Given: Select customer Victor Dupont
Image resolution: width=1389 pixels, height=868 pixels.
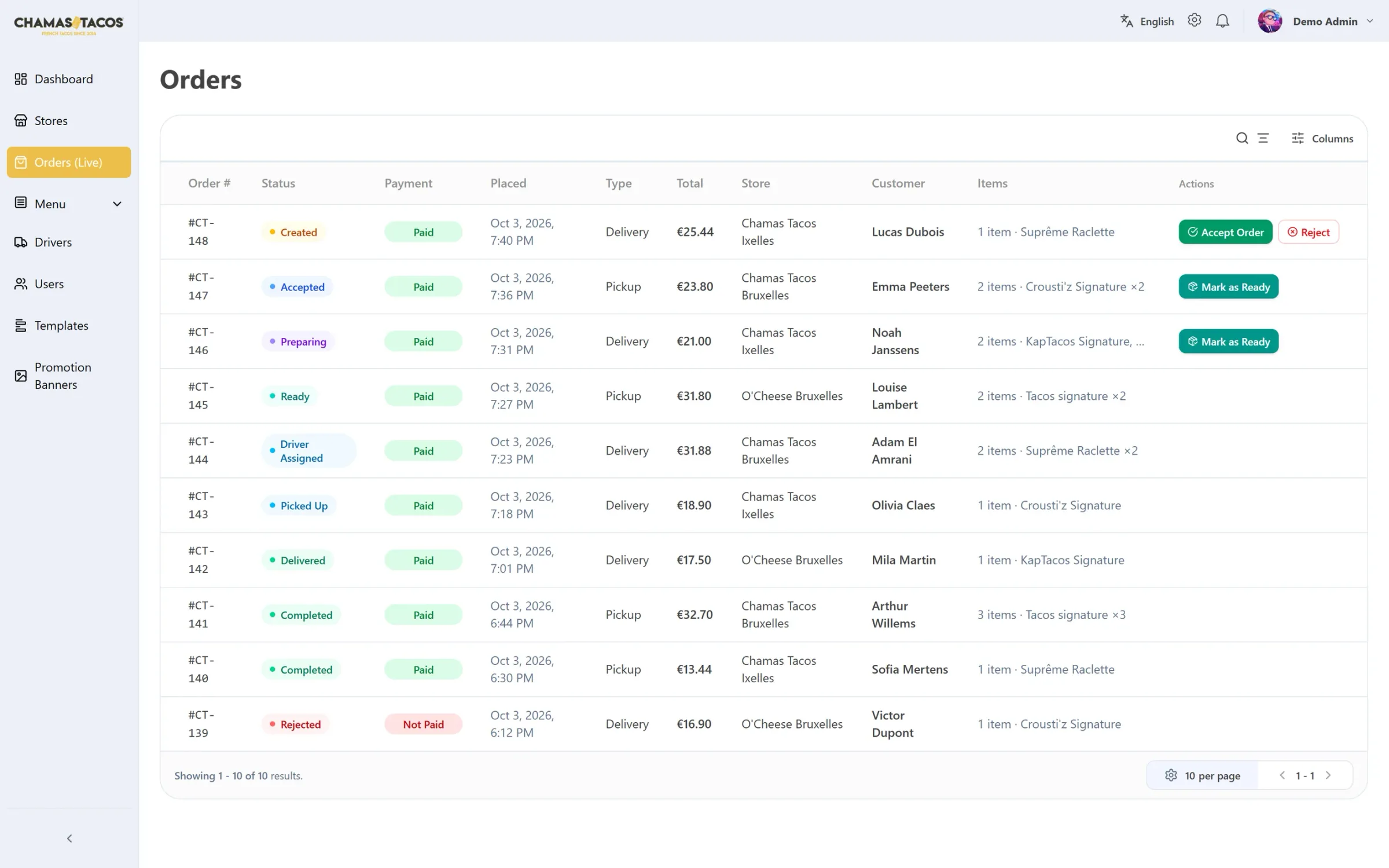Looking at the screenshot, I should pyautogui.click(x=892, y=724).
